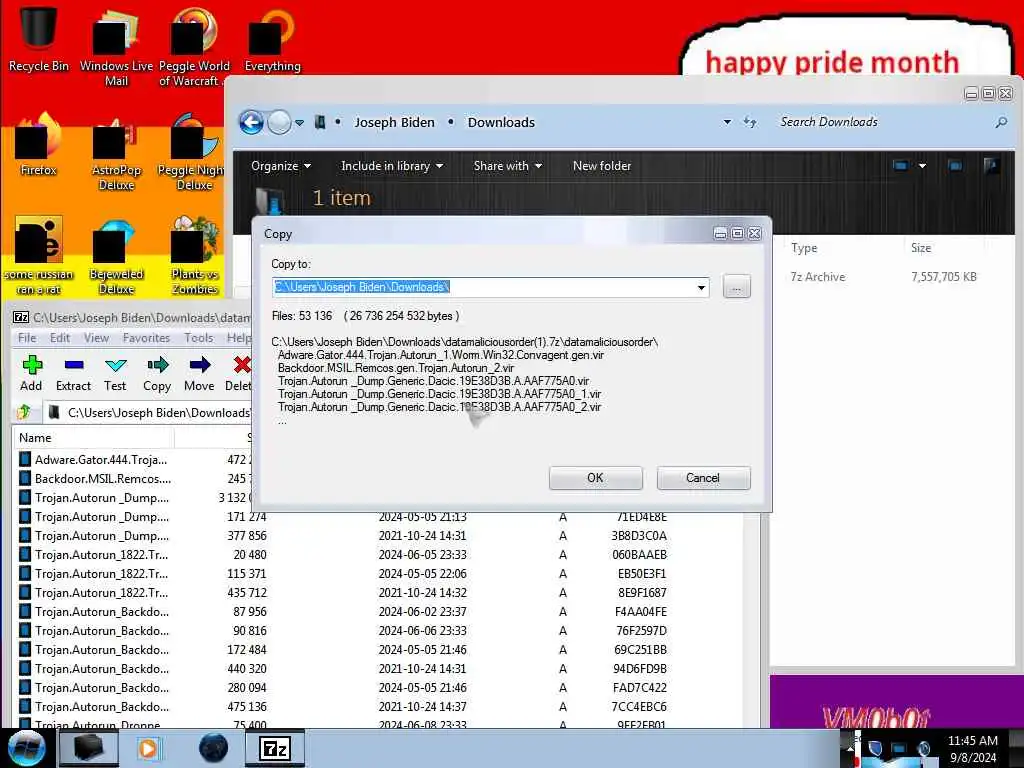
Task: Click the 7-Zip taskbar button
Action: point(275,748)
